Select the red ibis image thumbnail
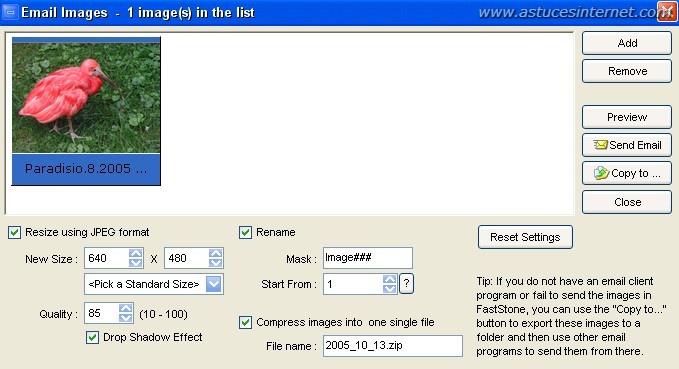The height and width of the screenshot is (369, 679). [86, 97]
